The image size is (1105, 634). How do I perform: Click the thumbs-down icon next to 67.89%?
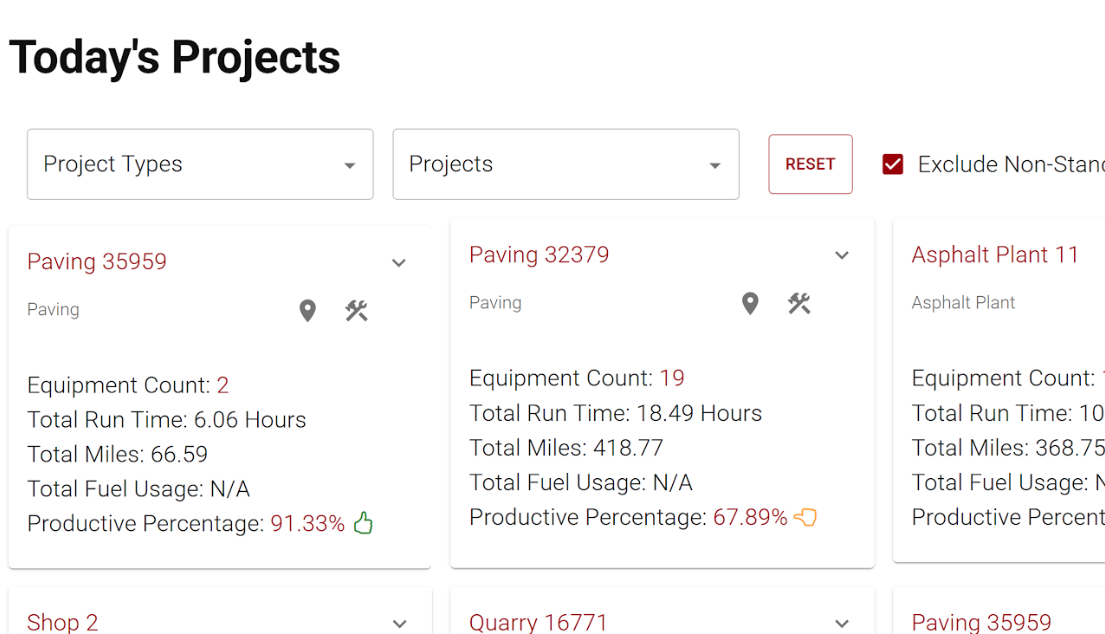[x=806, y=517]
